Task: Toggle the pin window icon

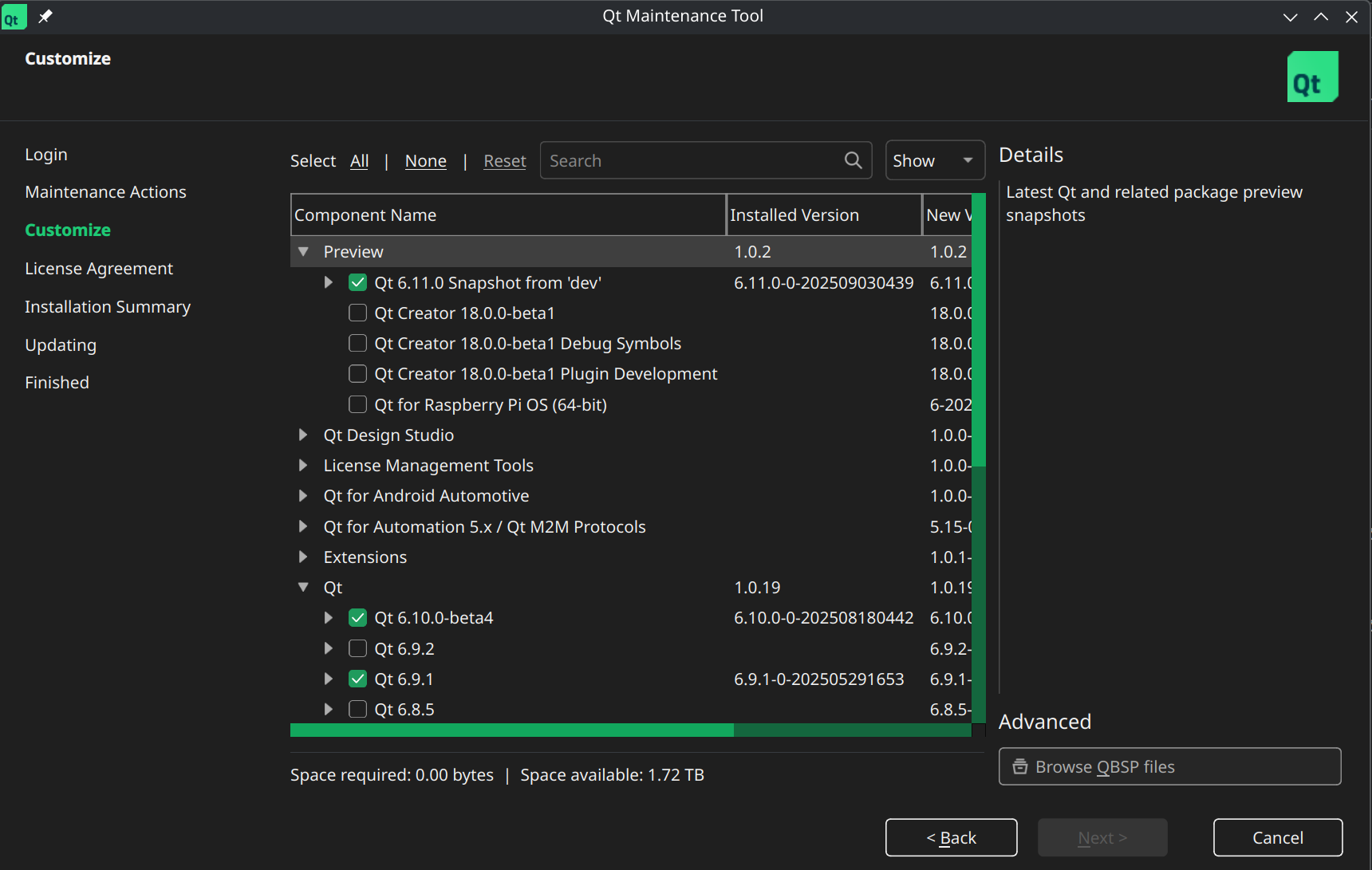Action: (45, 17)
